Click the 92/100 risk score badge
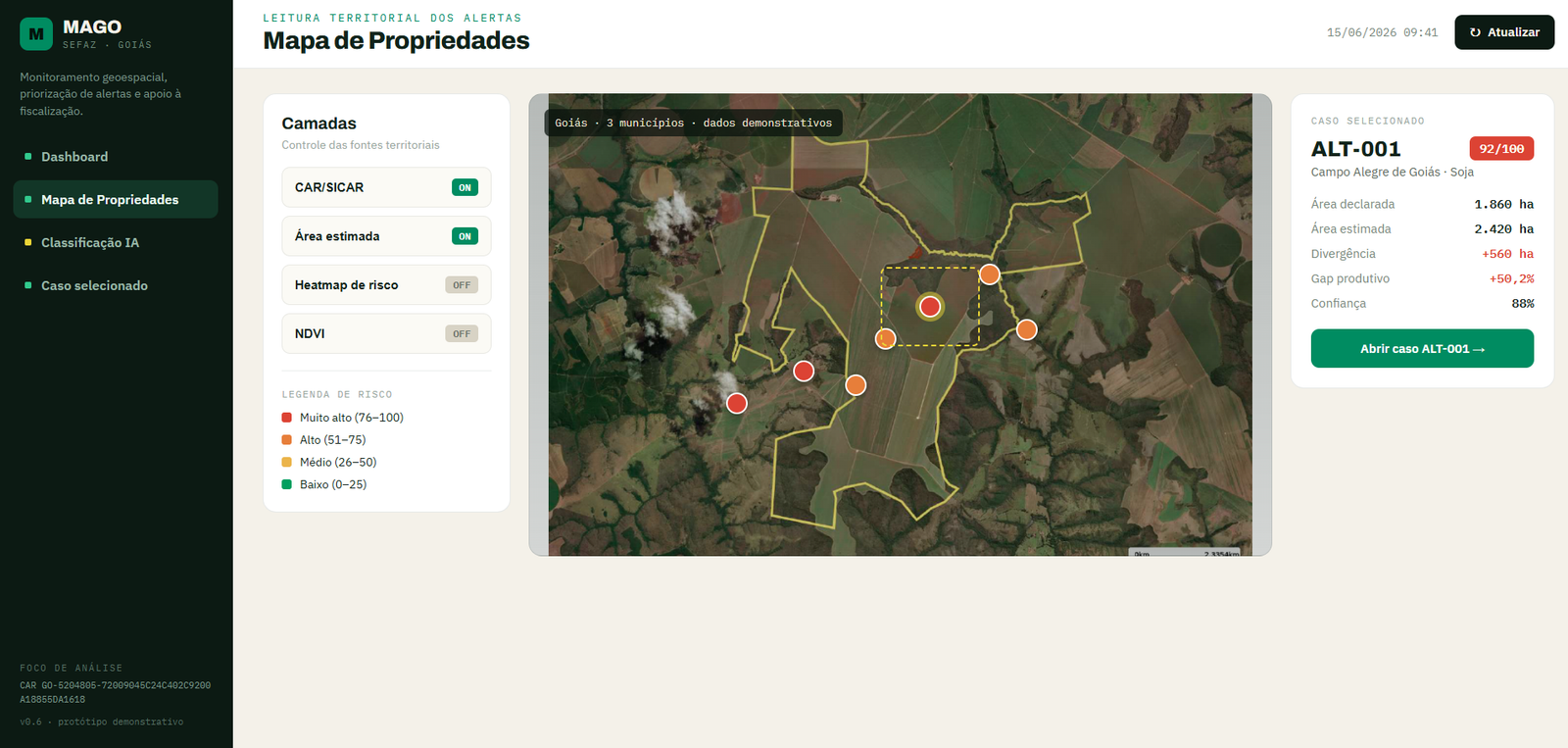Viewport: 1568px width, 748px height. 1501,149
